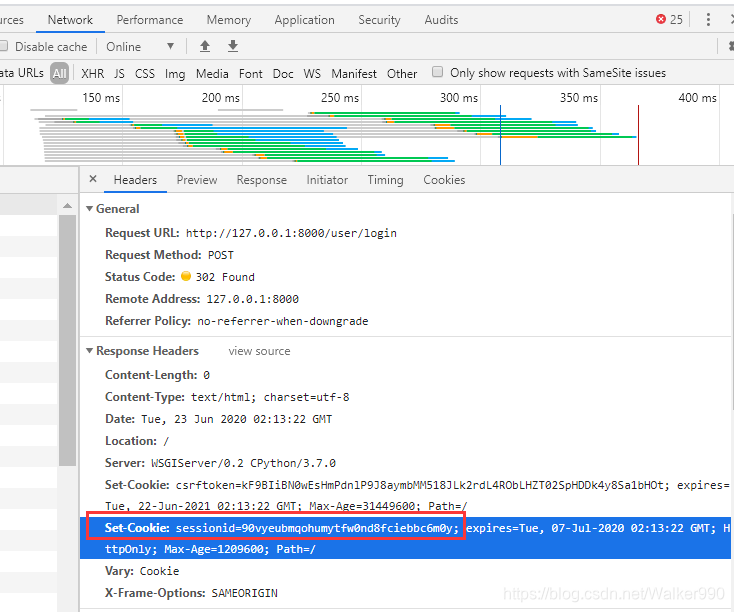Enable Only show requests with SameSite issues

[437, 72]
